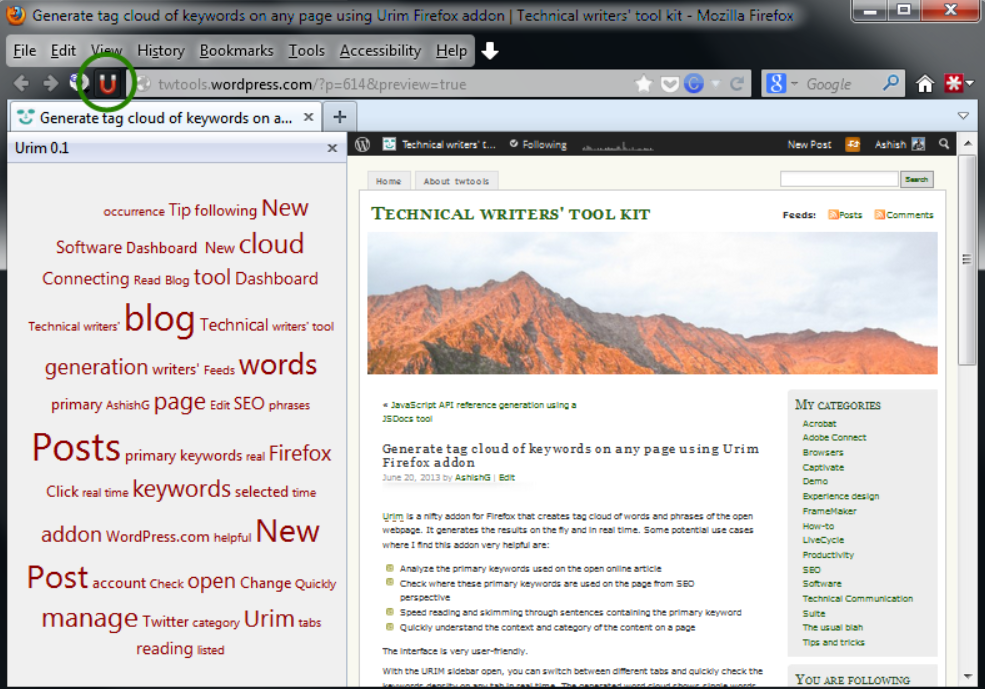Open the Tools menu
Image resolution: width=985 pixels, height=689 pixels.
pyautogui.click(x=306, y=51)
